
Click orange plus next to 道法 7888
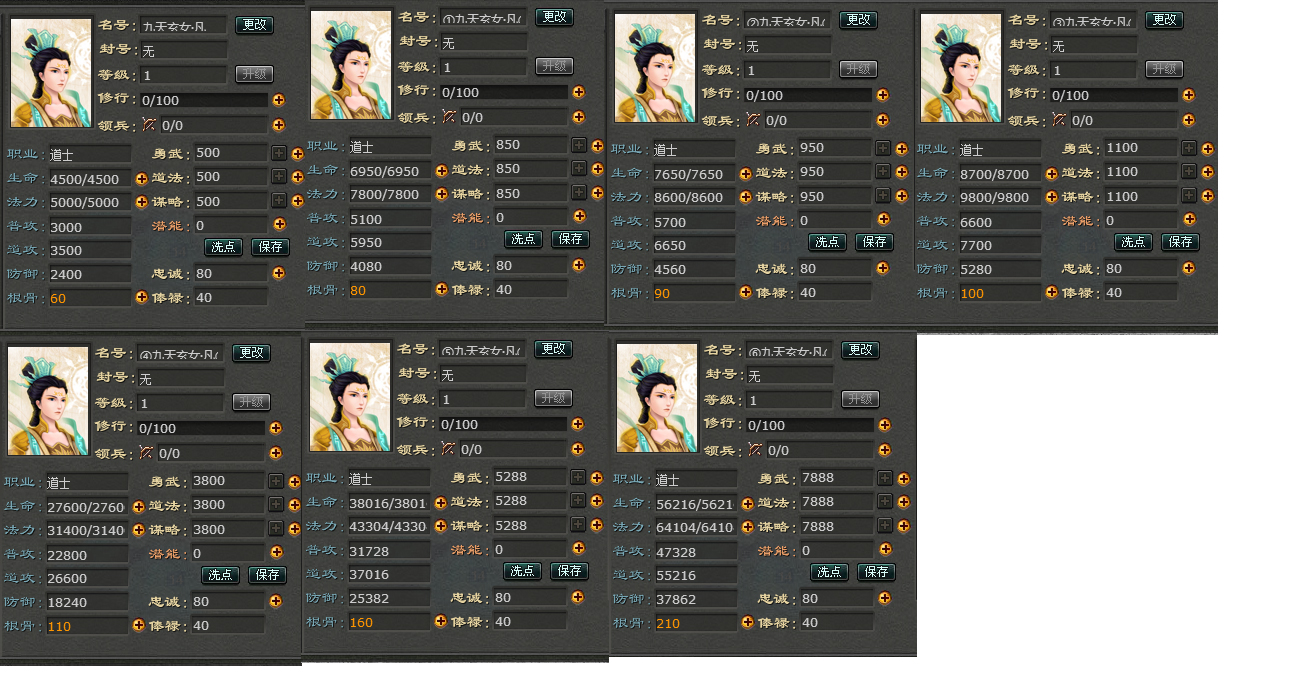[x=903, y=502]
